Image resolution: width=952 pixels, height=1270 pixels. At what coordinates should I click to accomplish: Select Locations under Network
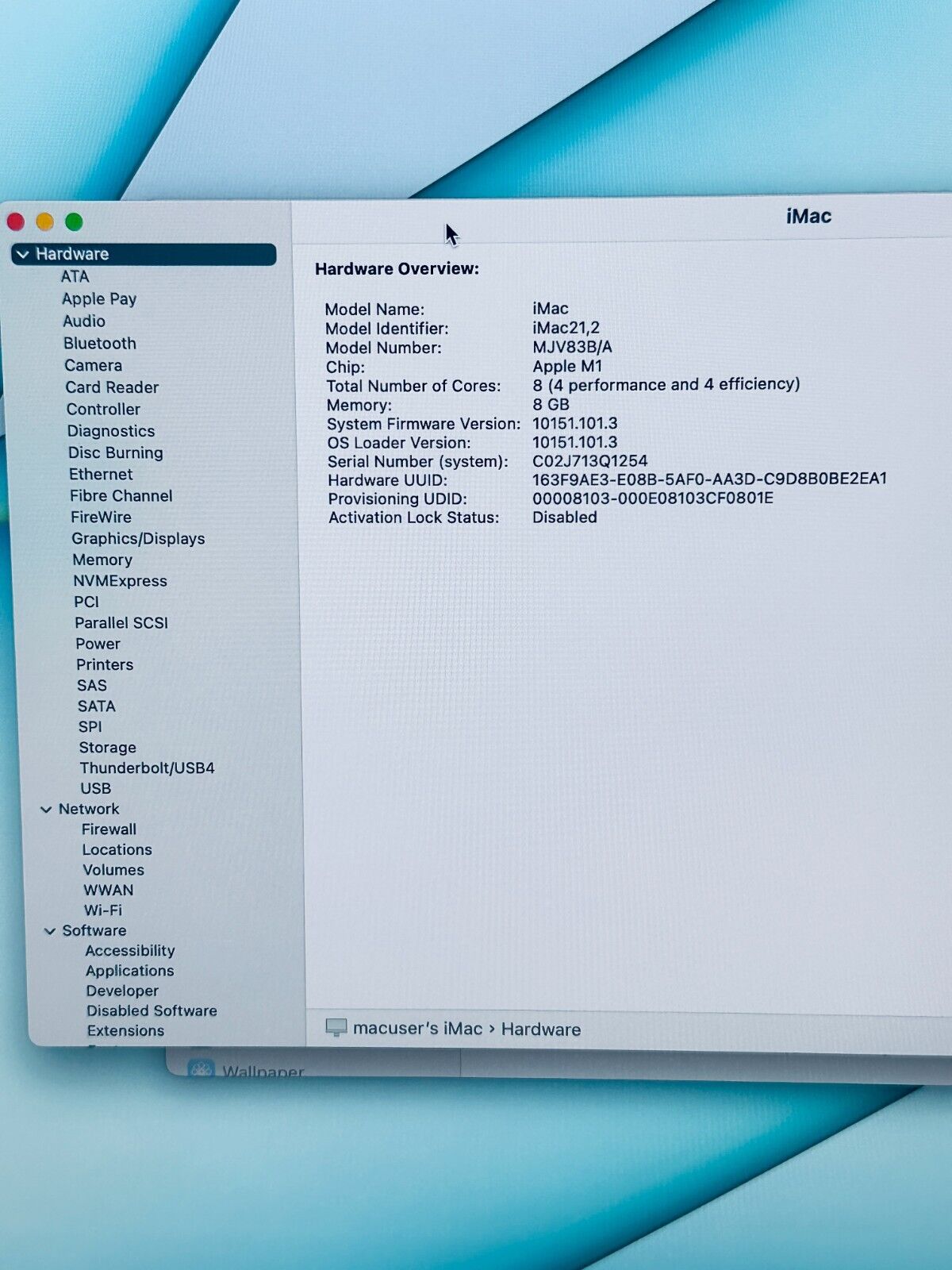(x=117, y=849)
